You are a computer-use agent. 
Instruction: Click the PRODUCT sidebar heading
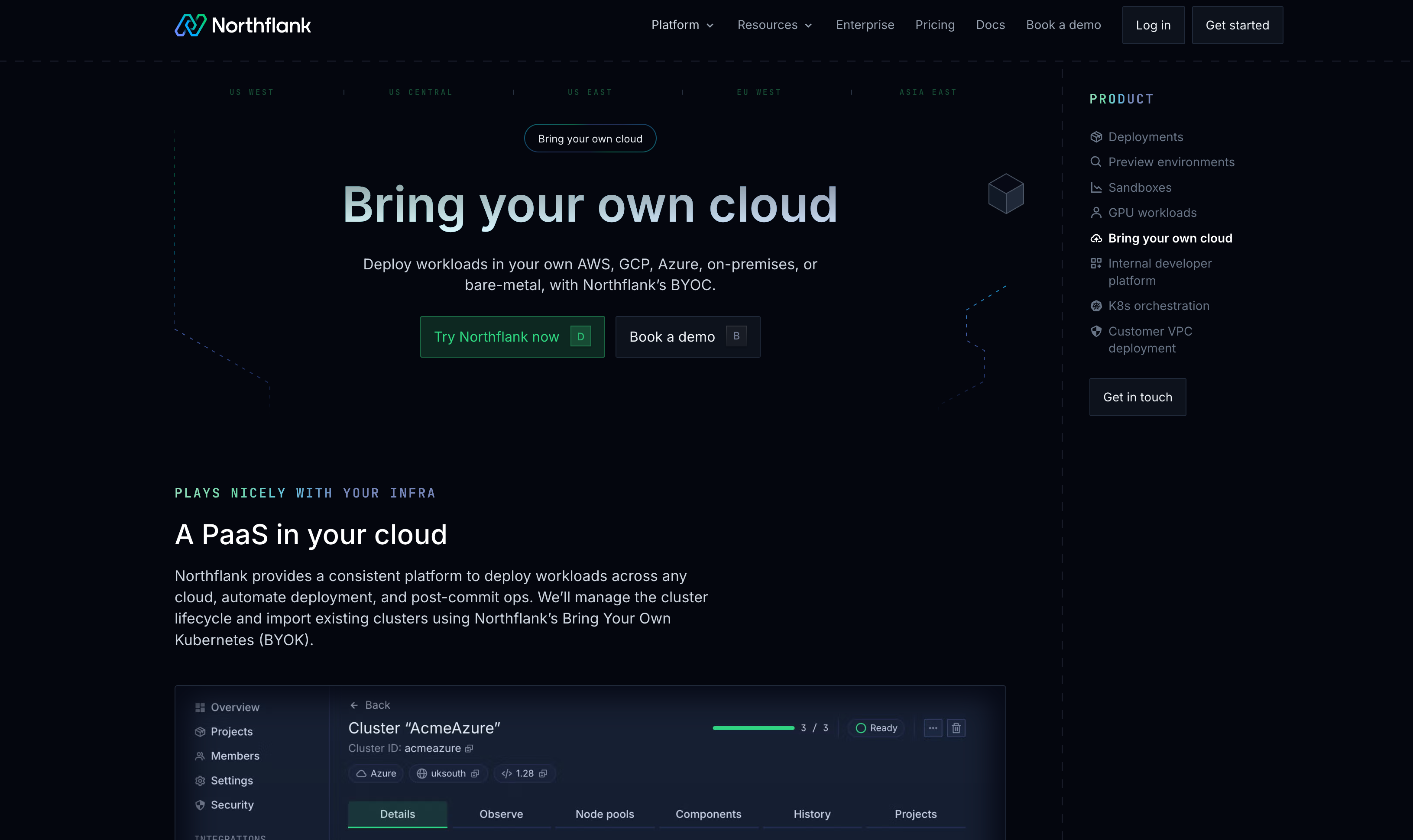(x=1121, y=99)
